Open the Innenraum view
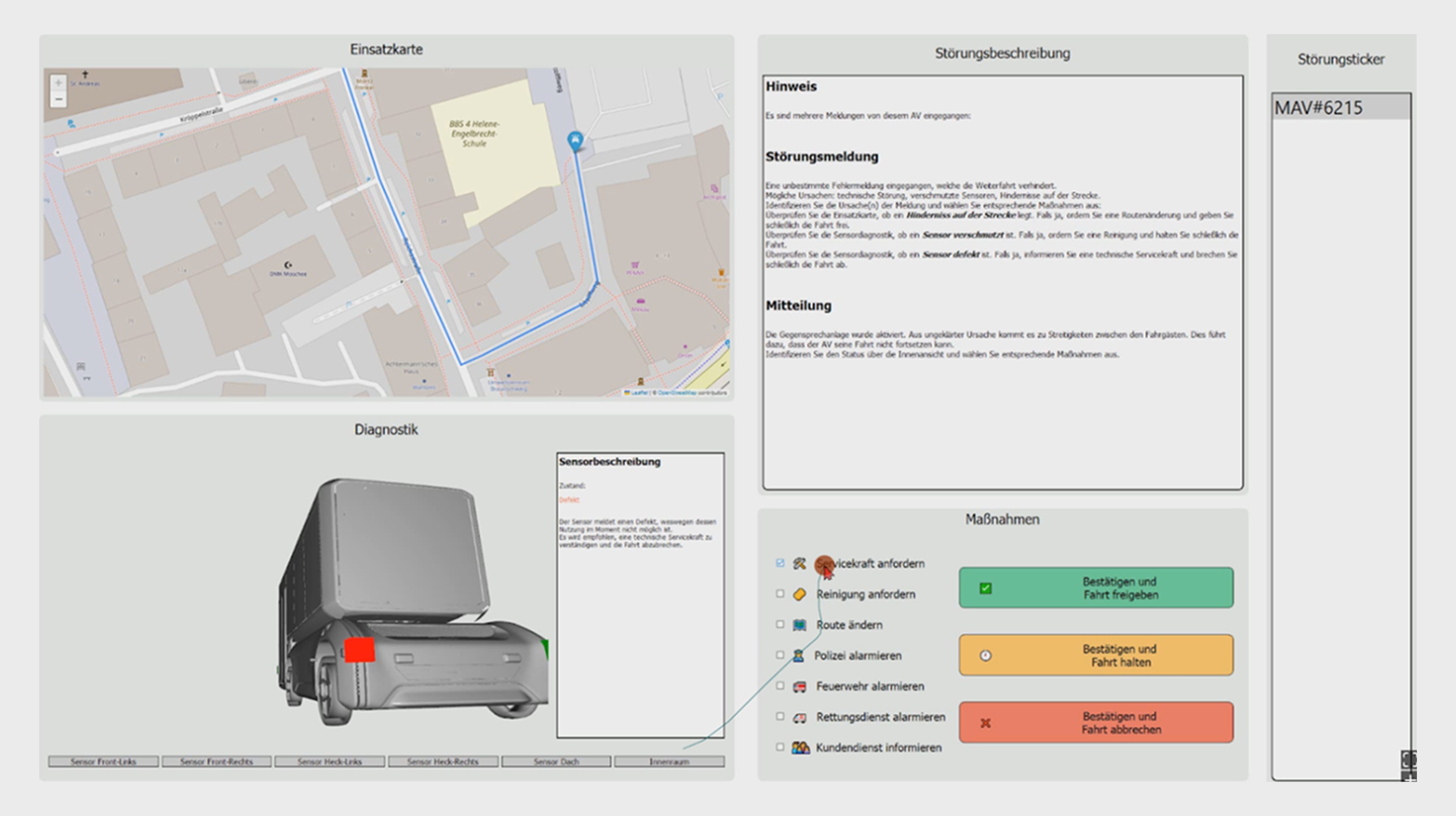This screenshot has height=816, width=1456. coord(669,762)
